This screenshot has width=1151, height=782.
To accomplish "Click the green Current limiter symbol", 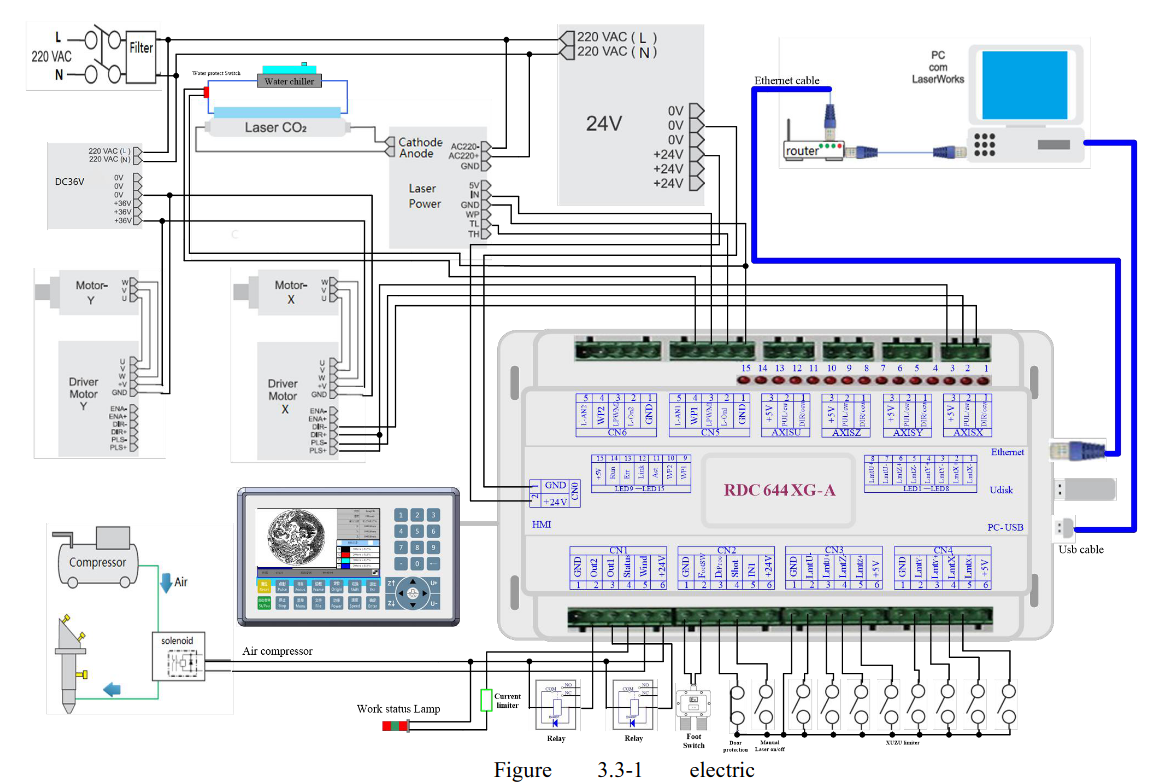I will [x=487, y=700].
